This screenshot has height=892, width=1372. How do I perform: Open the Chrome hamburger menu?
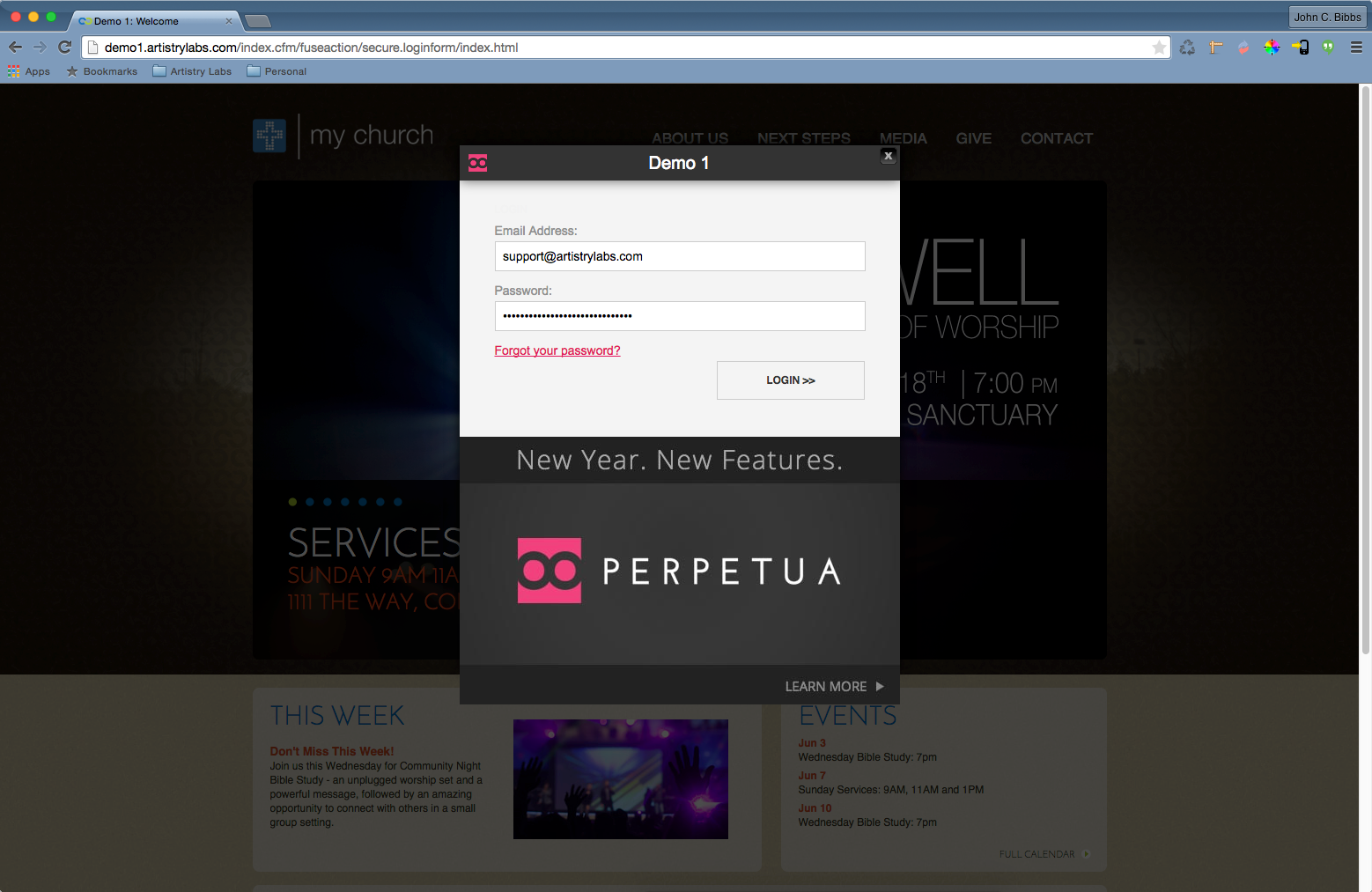1356,48
